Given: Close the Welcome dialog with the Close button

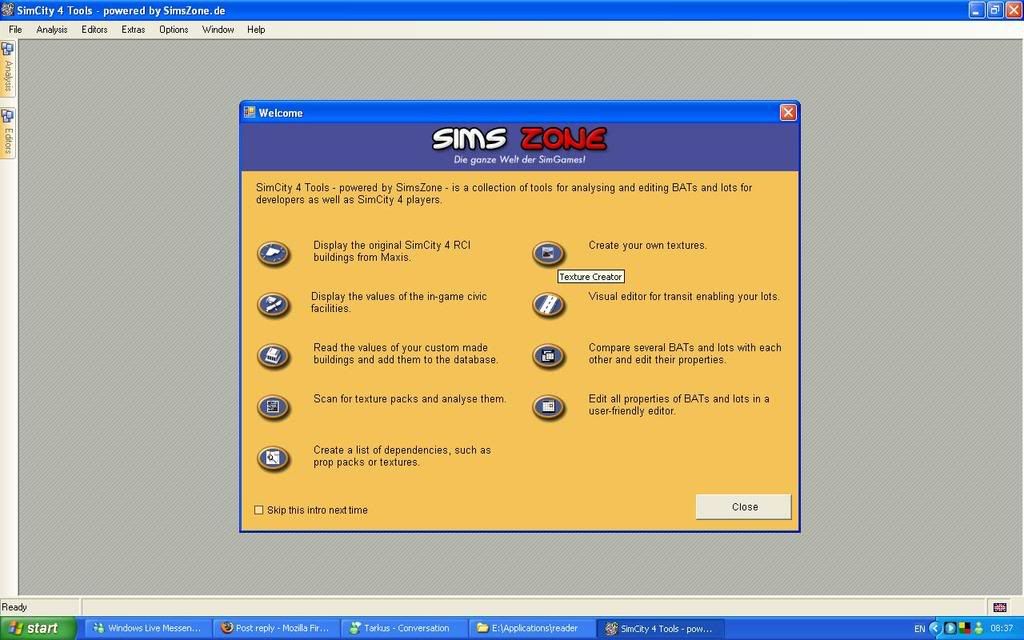Looking at the screenshot, I should 743,507.
